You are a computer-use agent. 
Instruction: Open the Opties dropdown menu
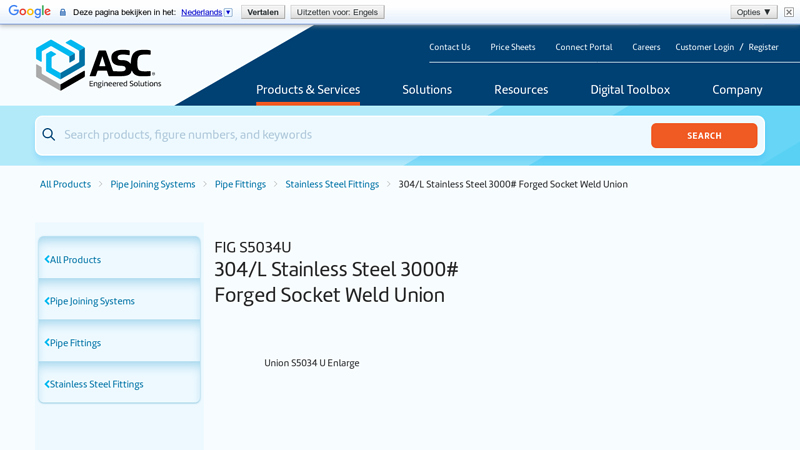click(754, 12)
